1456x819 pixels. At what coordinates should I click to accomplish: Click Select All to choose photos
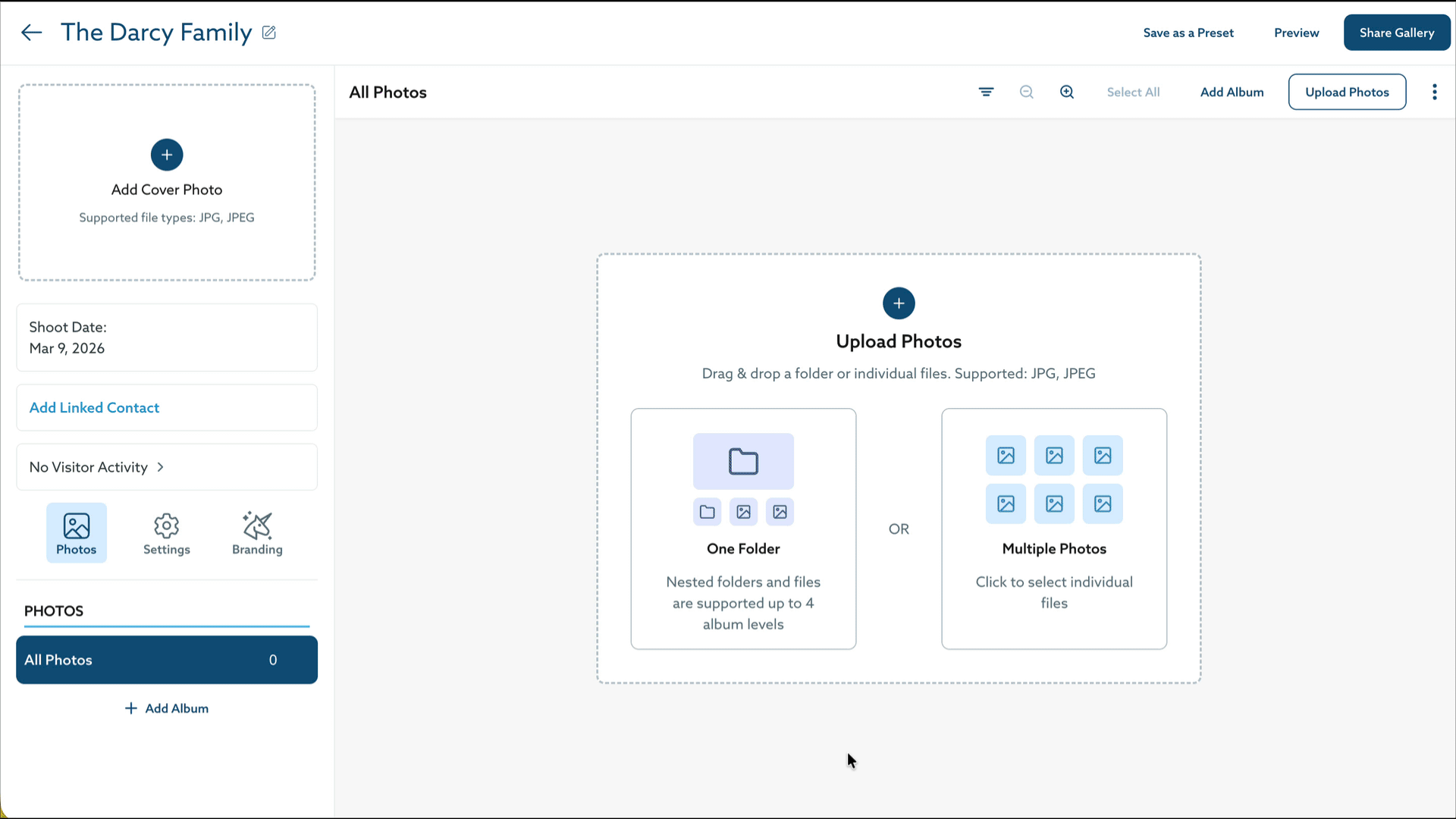click(x=1133, y=92)
